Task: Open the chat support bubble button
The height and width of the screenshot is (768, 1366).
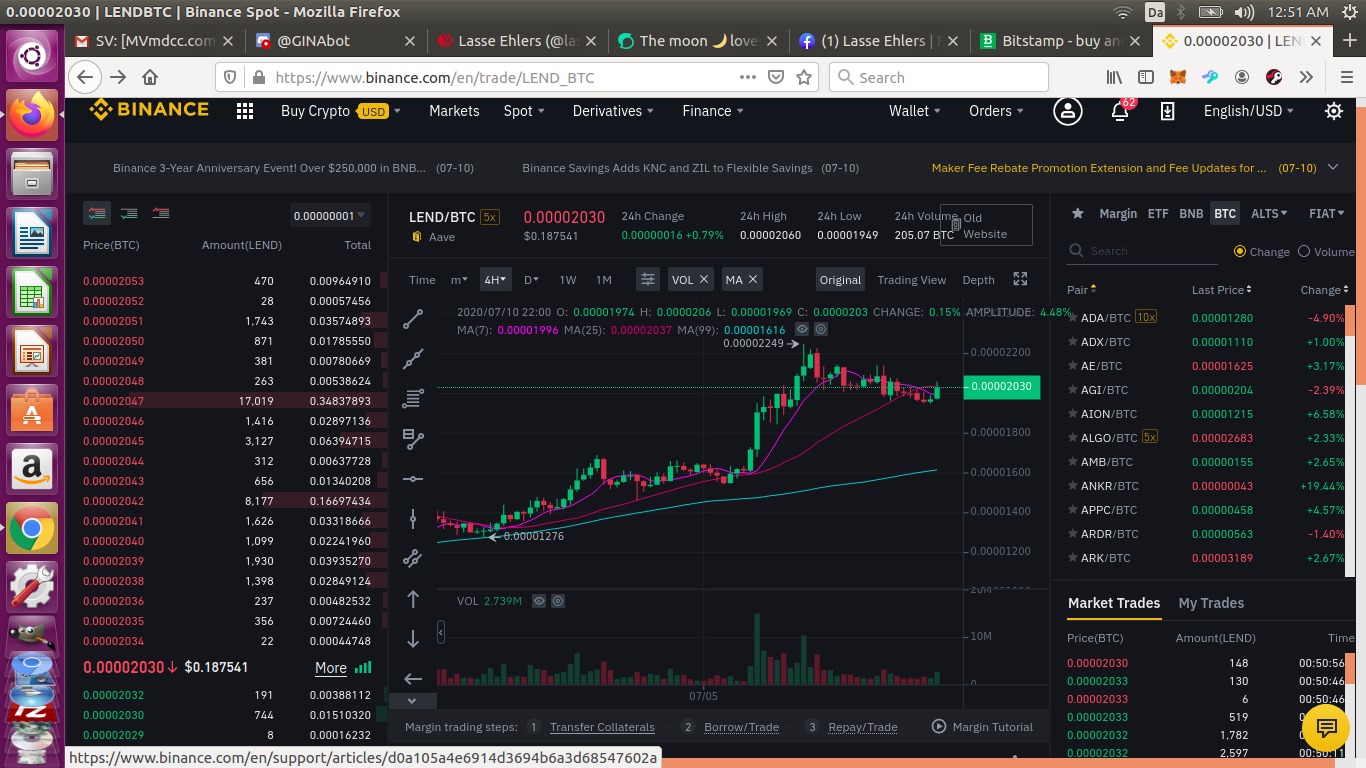Action: (1327, 727)
